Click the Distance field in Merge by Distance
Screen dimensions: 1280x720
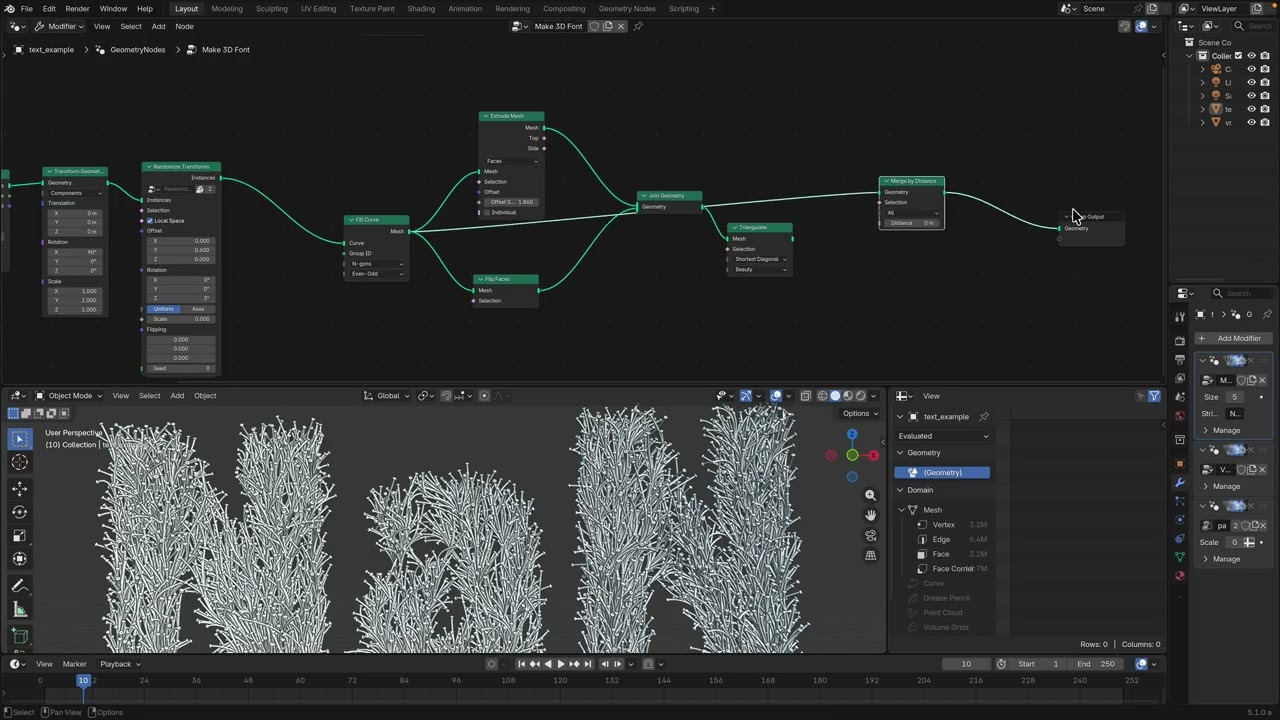point(911,223)
